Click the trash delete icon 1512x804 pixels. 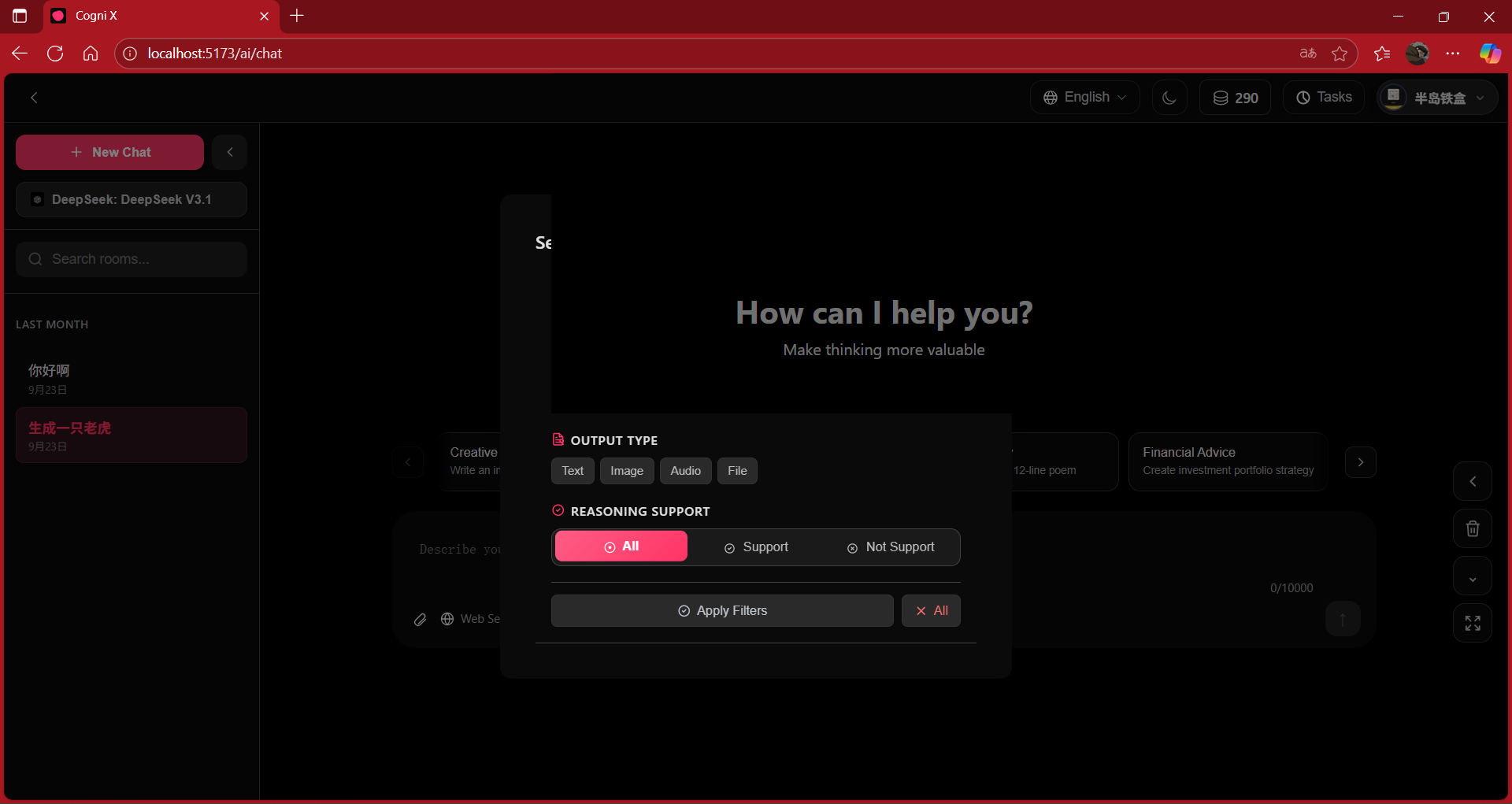pyautogui.click(x=1472, y=529)
